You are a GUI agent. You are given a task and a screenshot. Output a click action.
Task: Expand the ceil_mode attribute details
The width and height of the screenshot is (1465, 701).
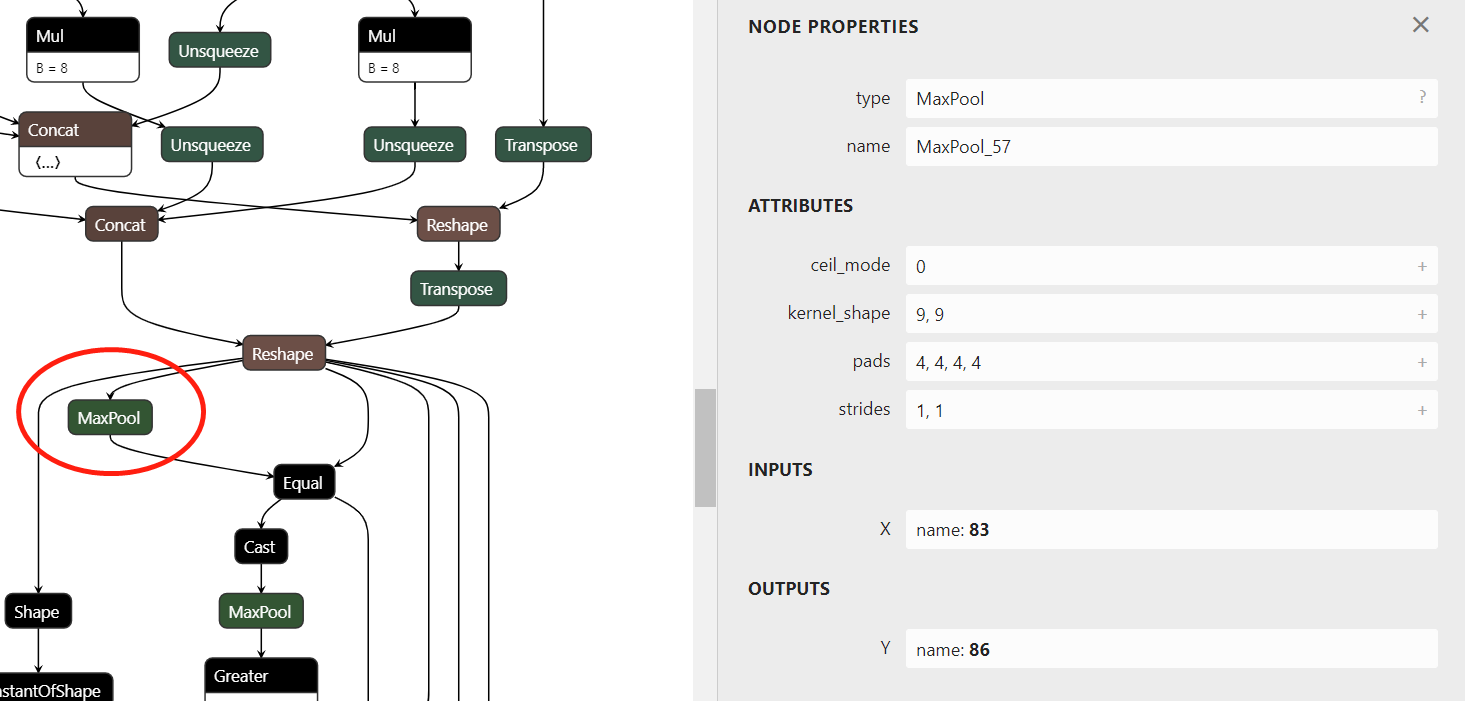(x=1422, y=266)
